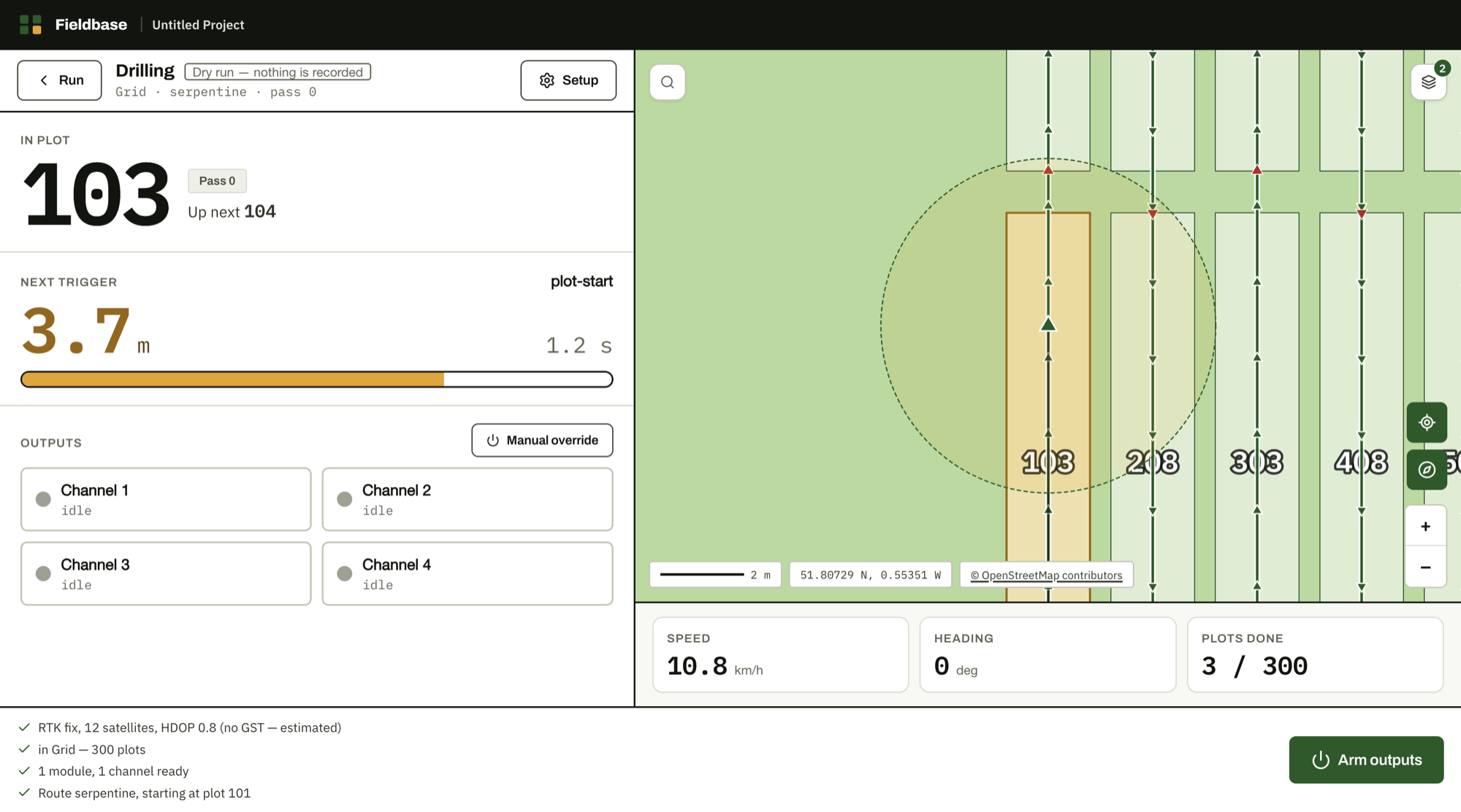
Task: Click the Route serpentine status line
Action: [144, 793]
